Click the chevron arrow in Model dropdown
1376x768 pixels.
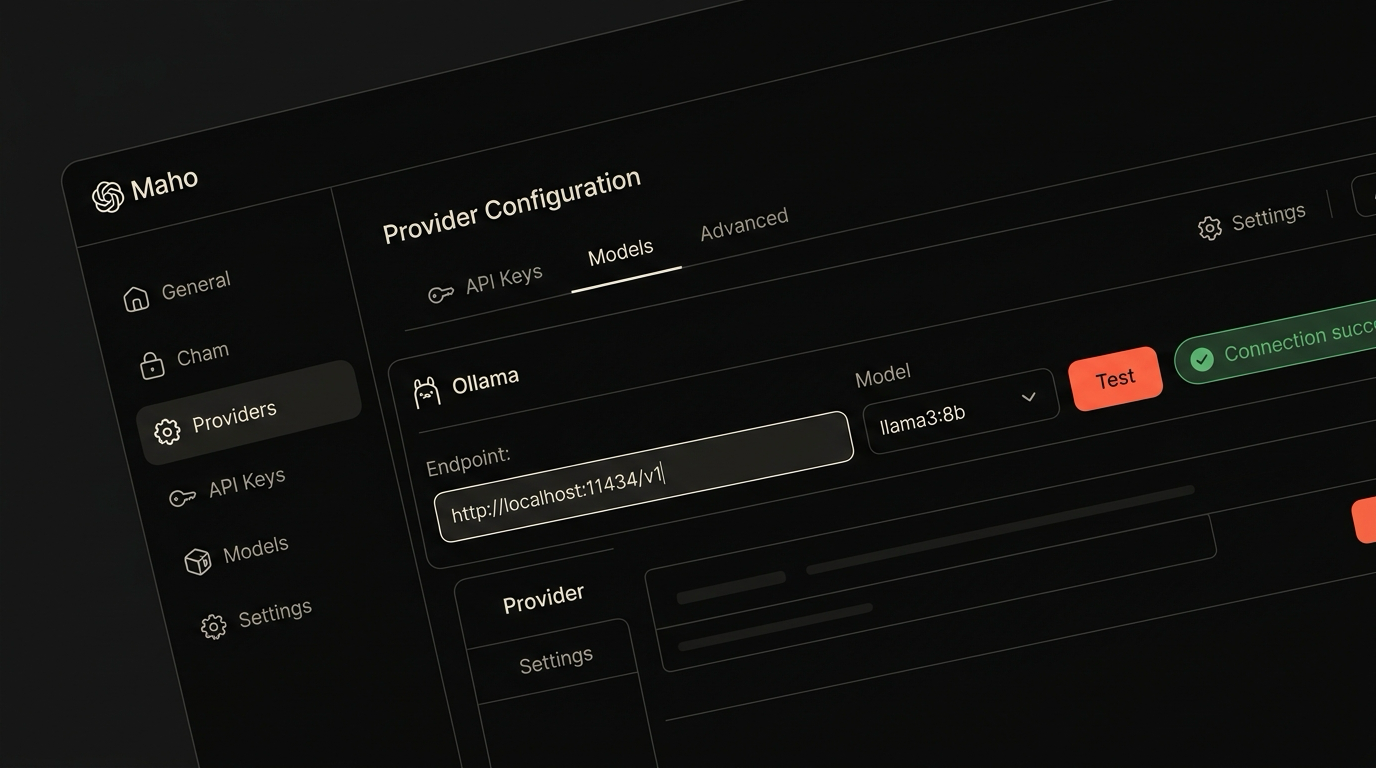1028,397
